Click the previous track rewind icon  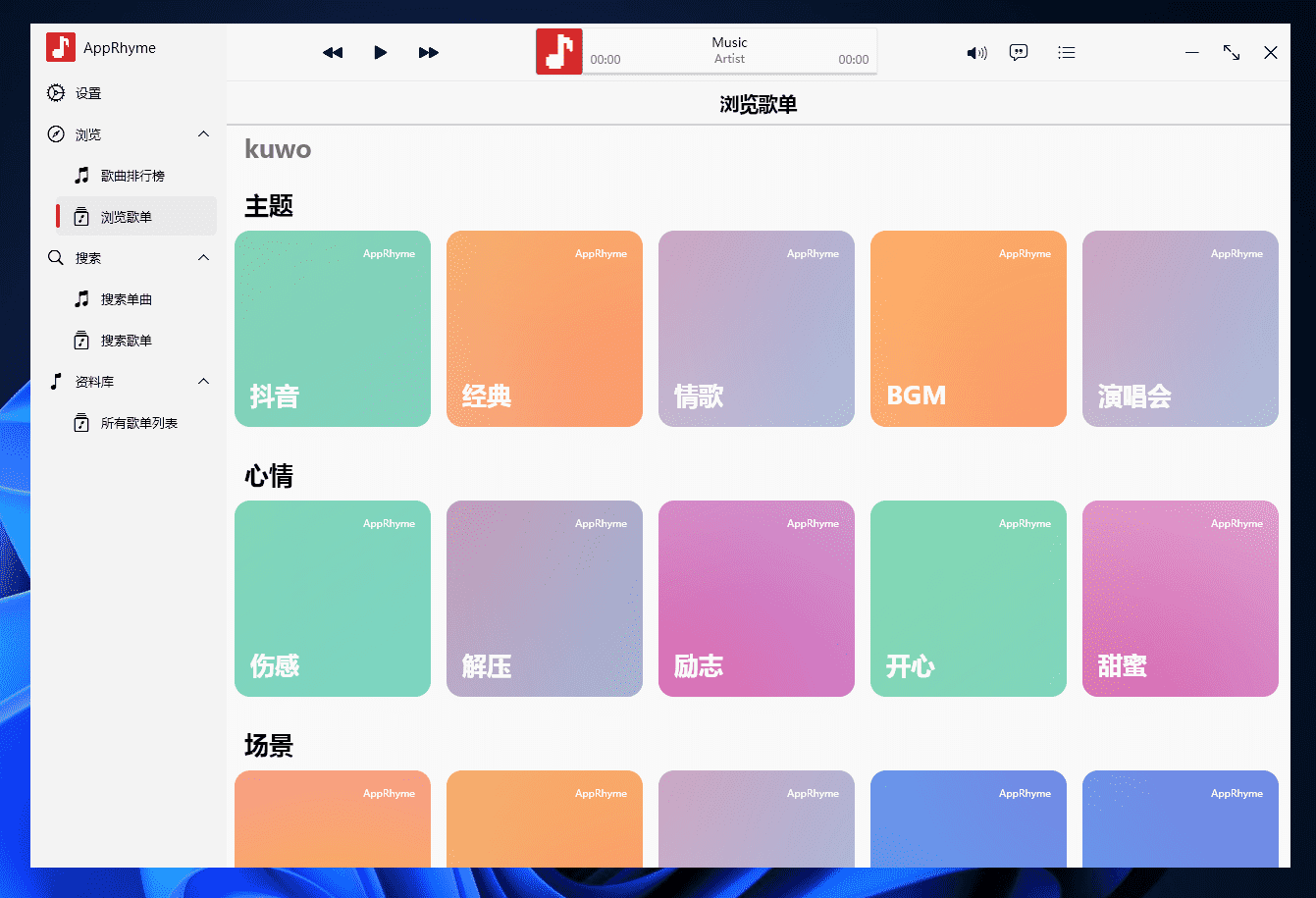(333, 53)
